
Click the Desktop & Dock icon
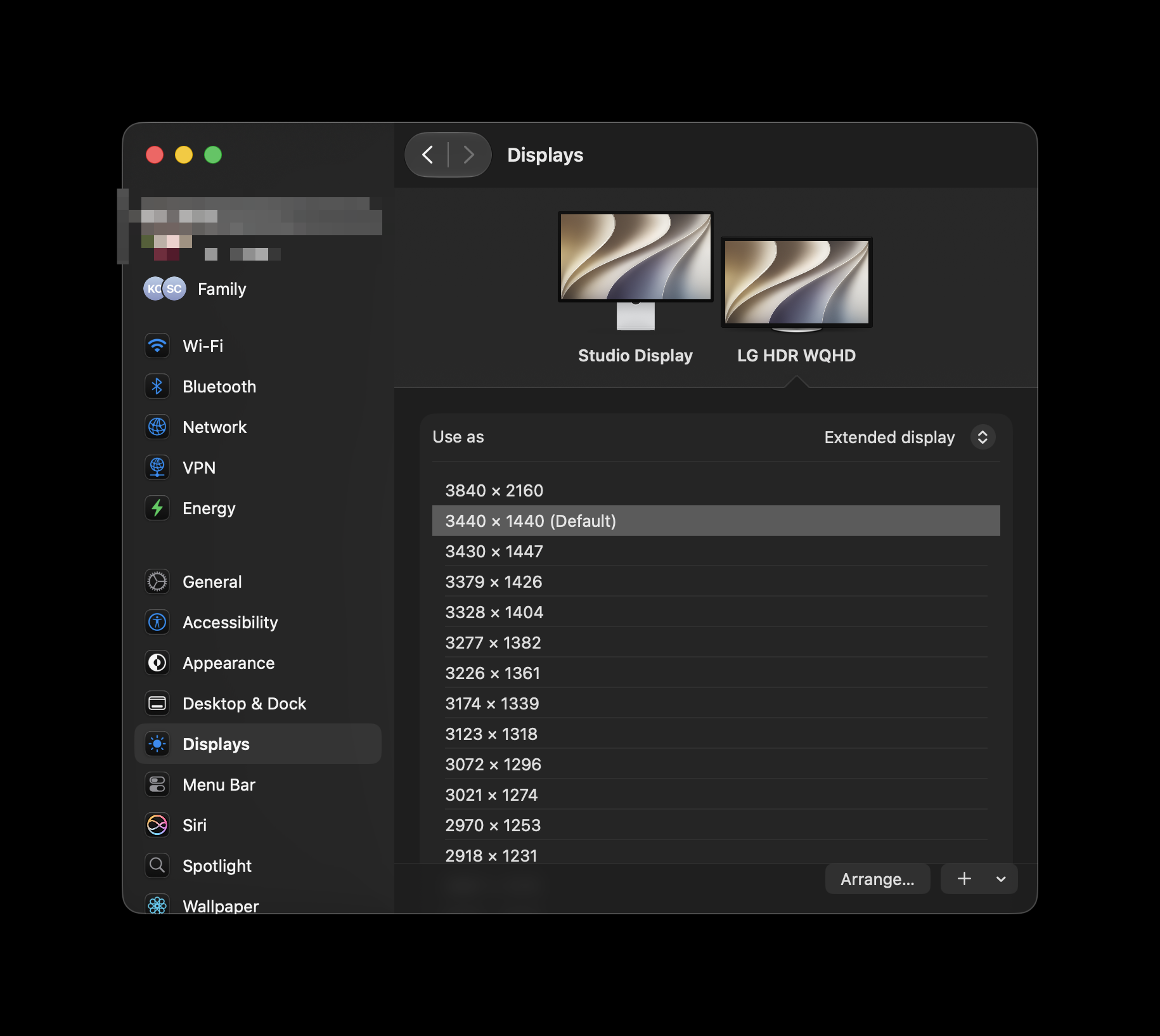point(157,704)
